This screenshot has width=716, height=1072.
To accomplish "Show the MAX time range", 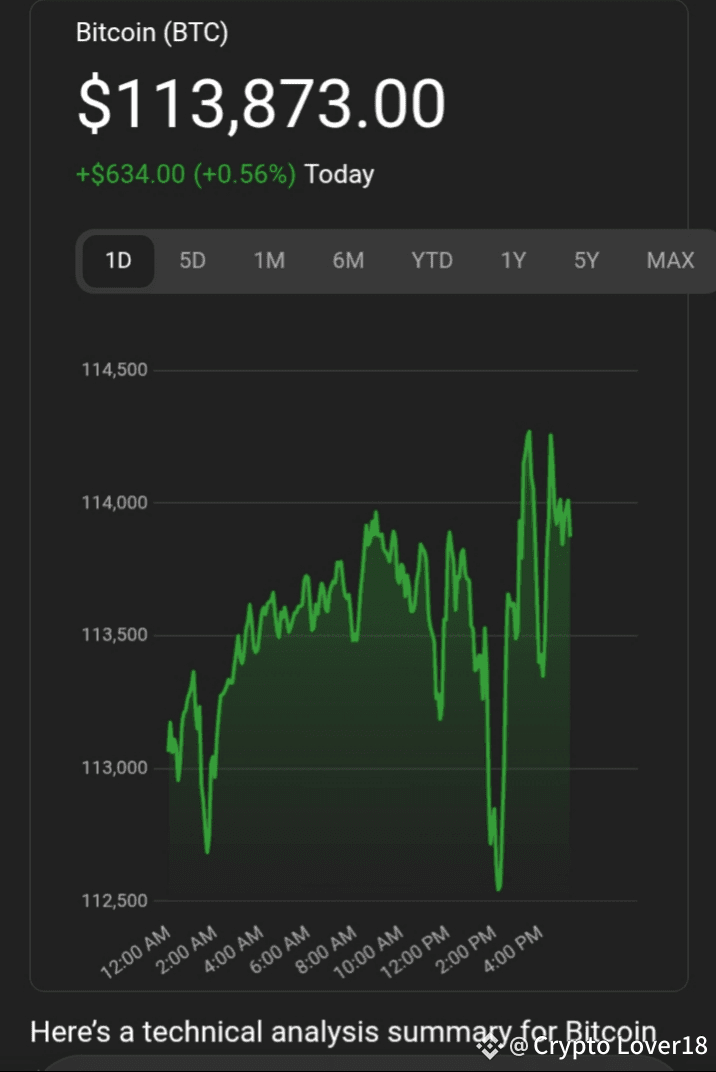I will [670, 261].
